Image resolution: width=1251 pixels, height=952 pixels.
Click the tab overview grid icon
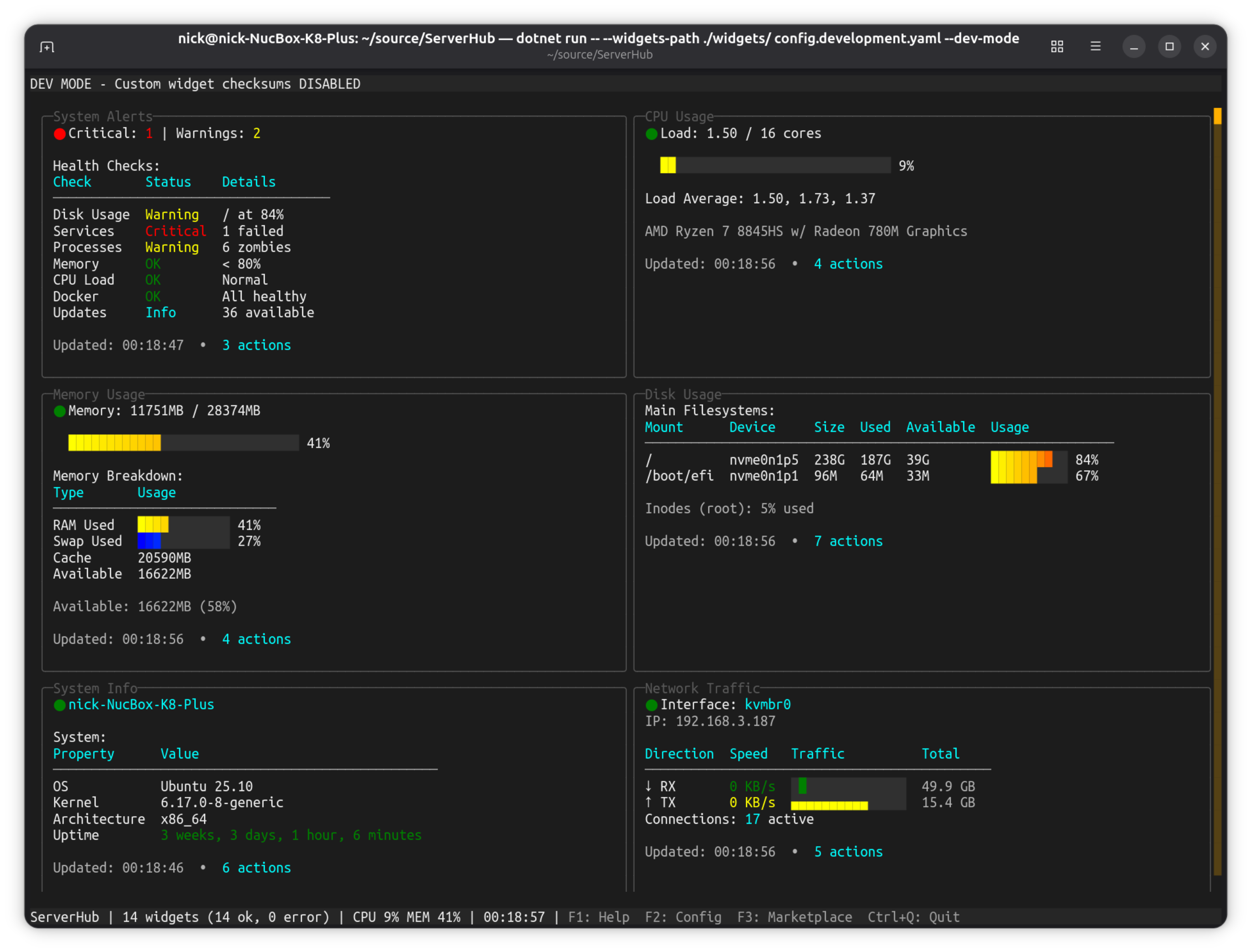tap(1056, 47)
